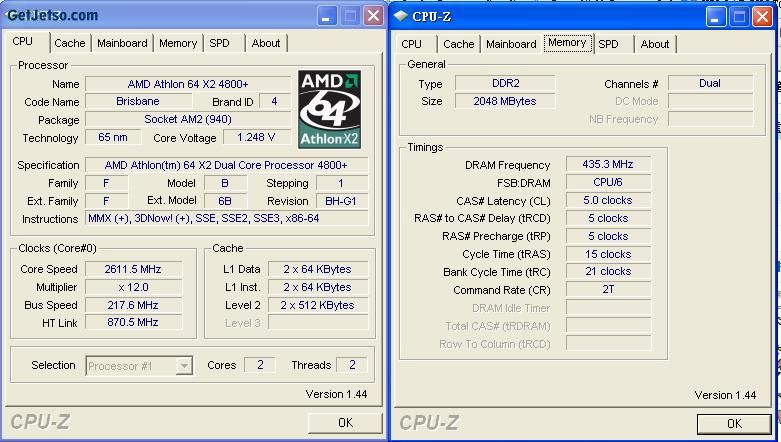Image resolution: width=781 pixels, height=442 pixels.
Task: Click L1 Data value 2 x 64 KBytes
Action: (318, 270)
